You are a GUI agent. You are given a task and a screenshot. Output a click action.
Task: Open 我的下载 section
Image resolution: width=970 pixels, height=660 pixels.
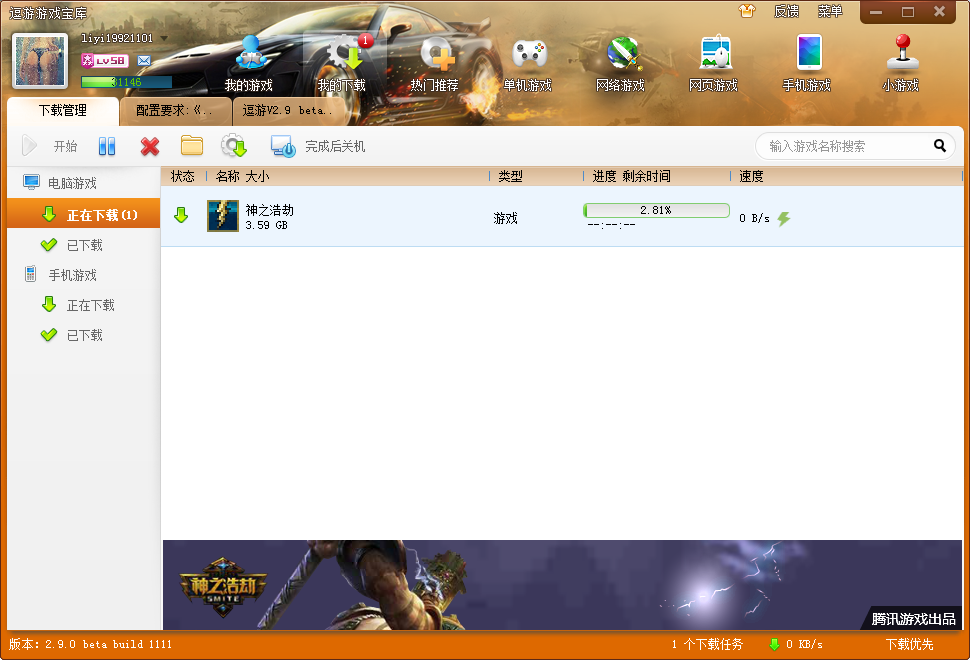(342, 63)
